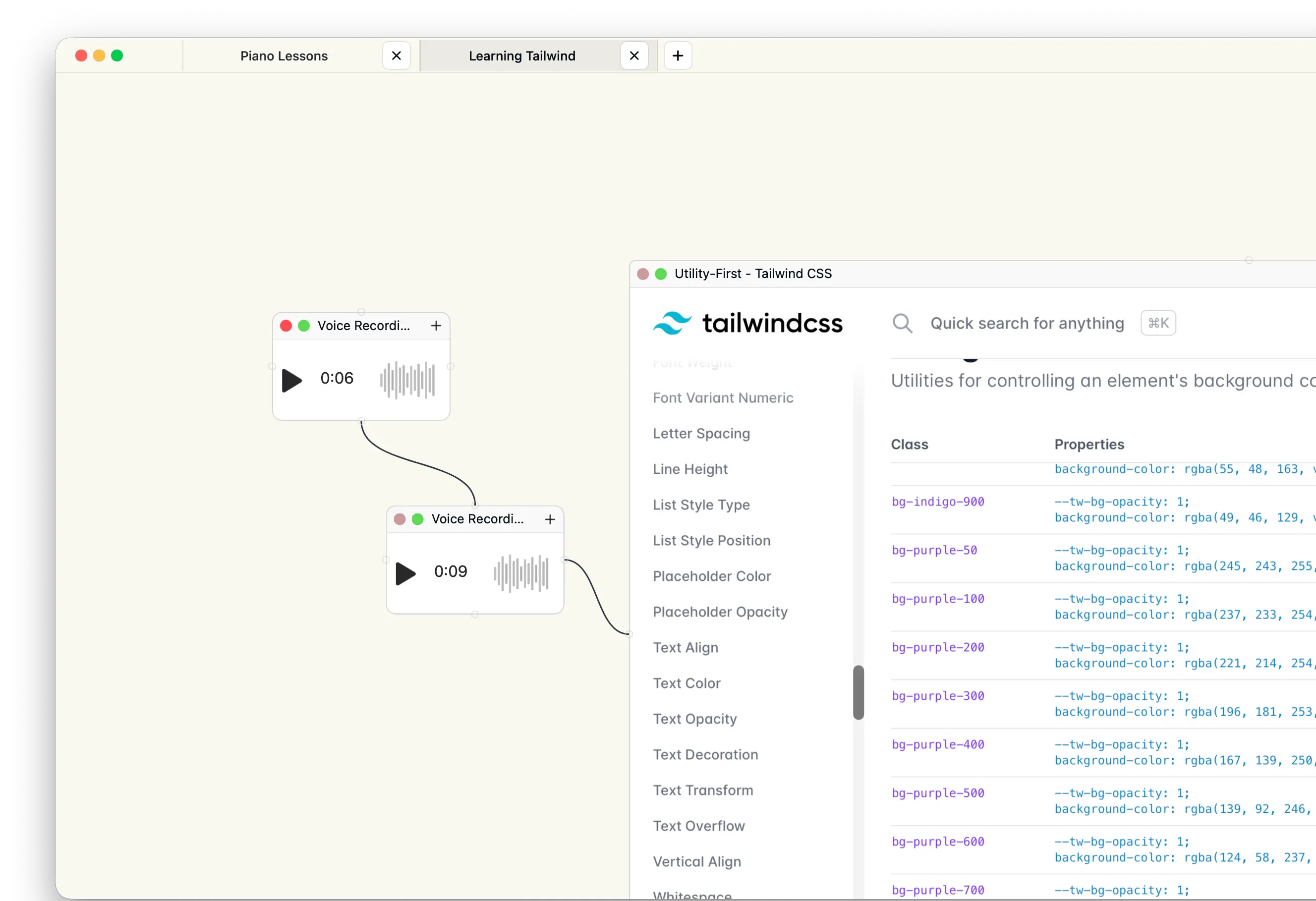
Task: Click the waveform of the 0:09 recording to seek
Action: click(521, 573)
